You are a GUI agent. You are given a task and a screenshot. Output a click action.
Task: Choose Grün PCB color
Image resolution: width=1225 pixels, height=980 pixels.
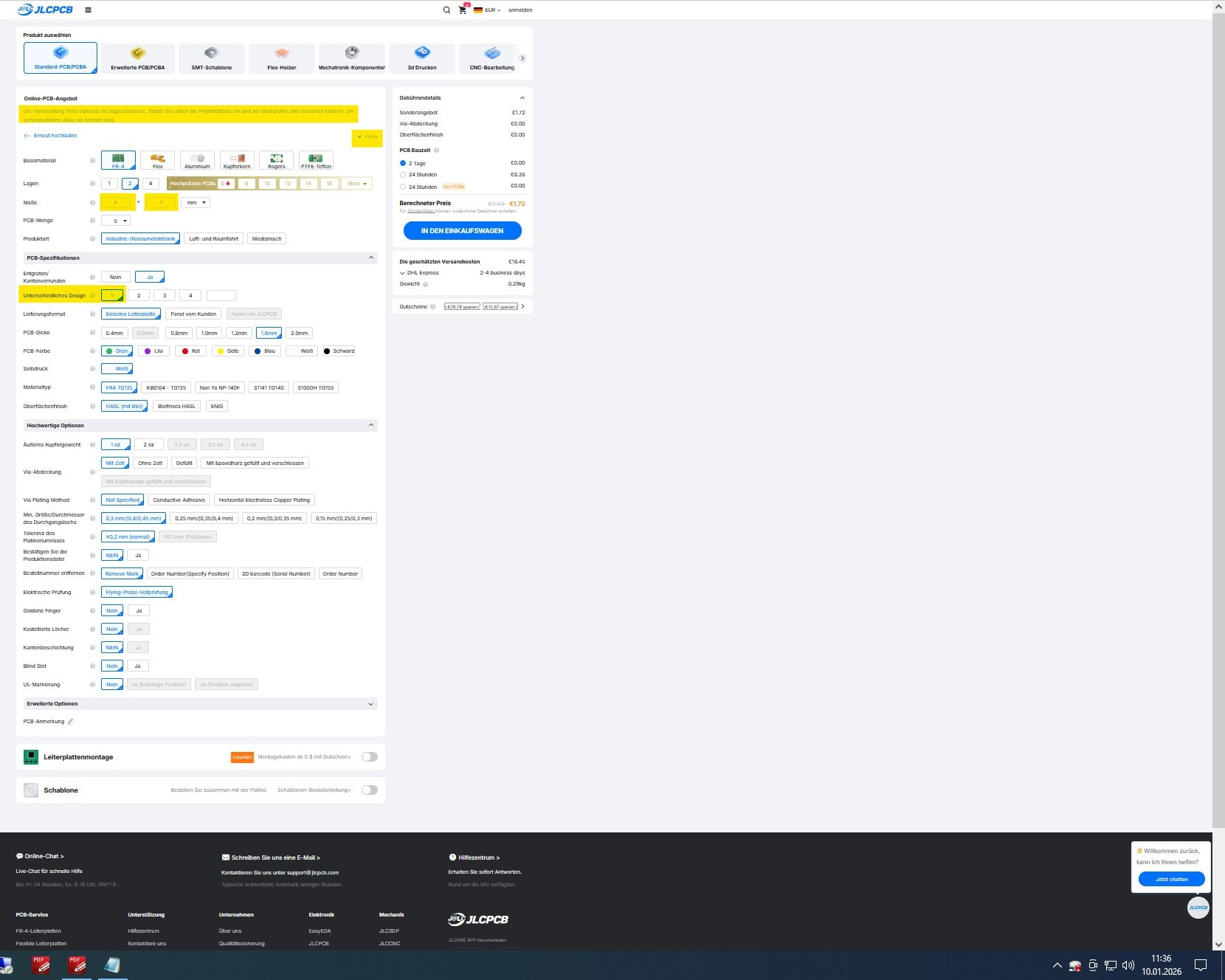117,351
